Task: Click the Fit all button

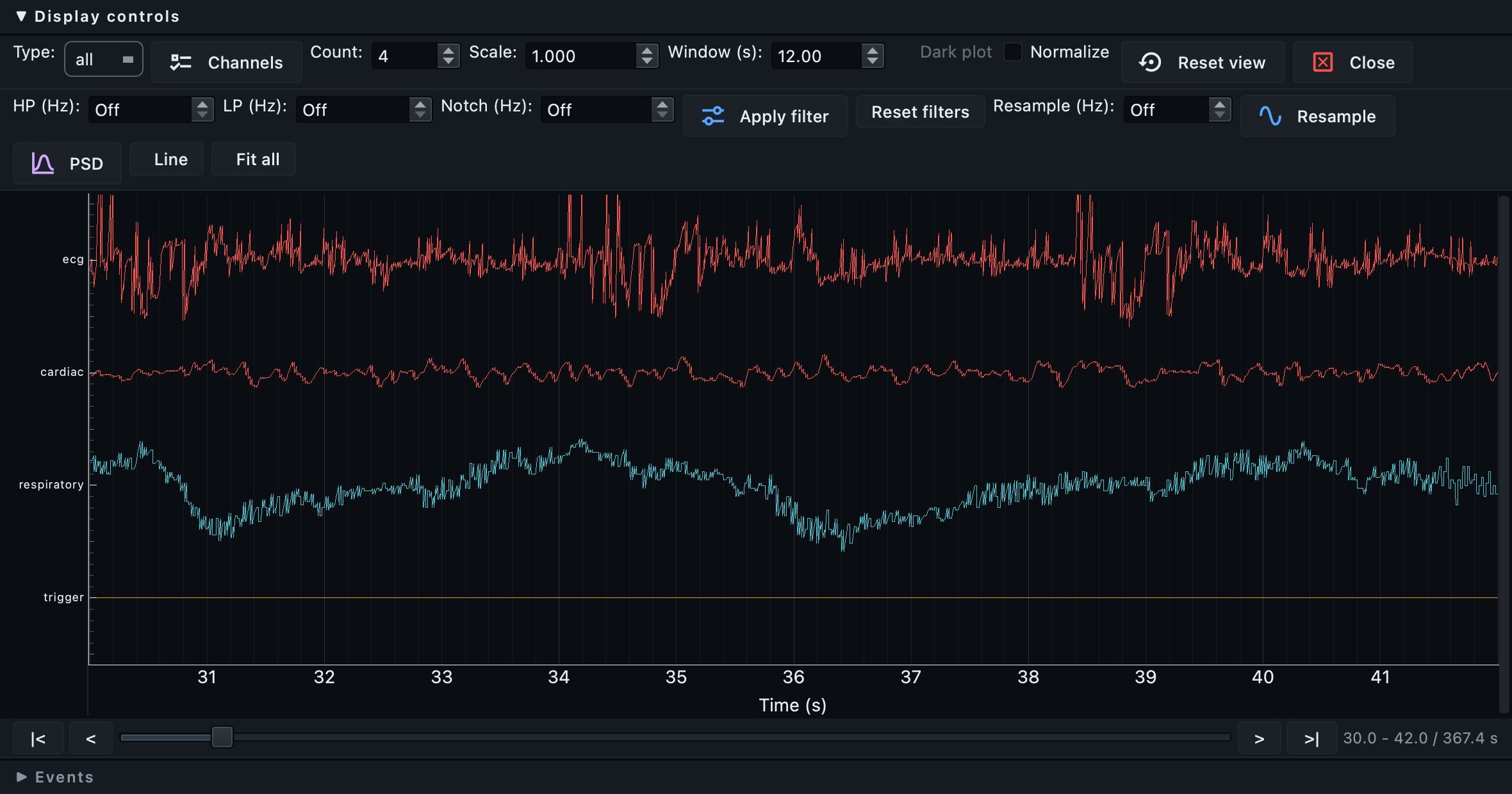Action: click(254, 159)
